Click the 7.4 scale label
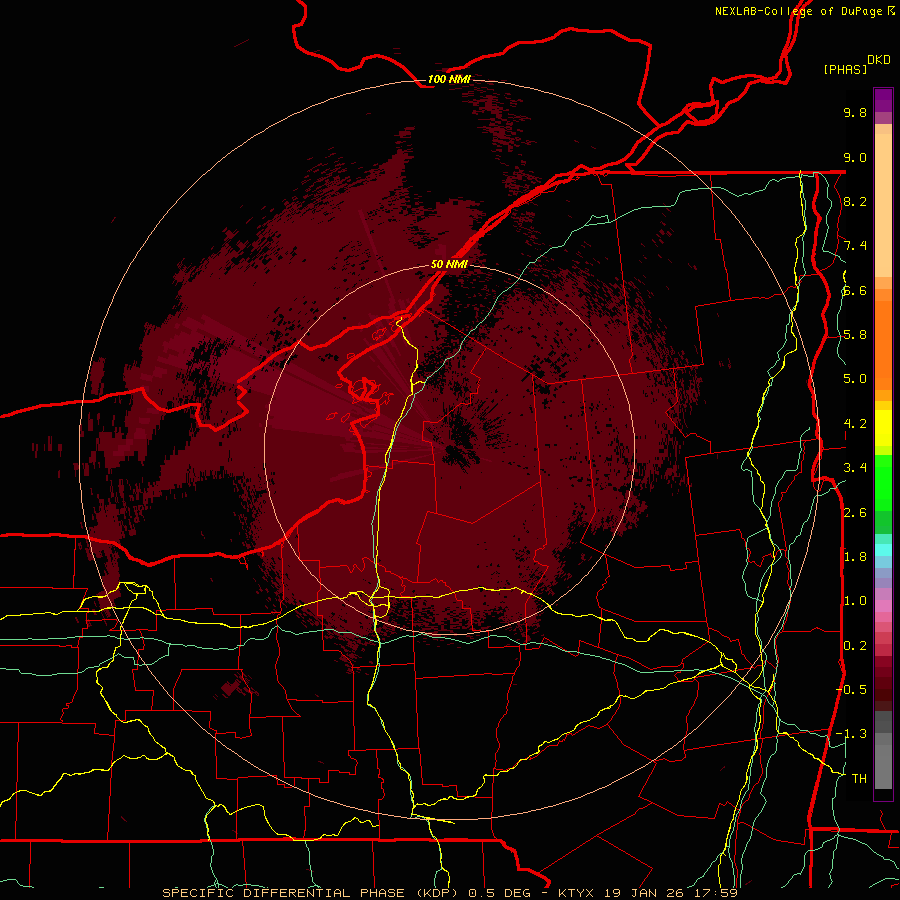The width and height of the screenshot is (900, 900). pyautogui.click(x=855, y=246)
